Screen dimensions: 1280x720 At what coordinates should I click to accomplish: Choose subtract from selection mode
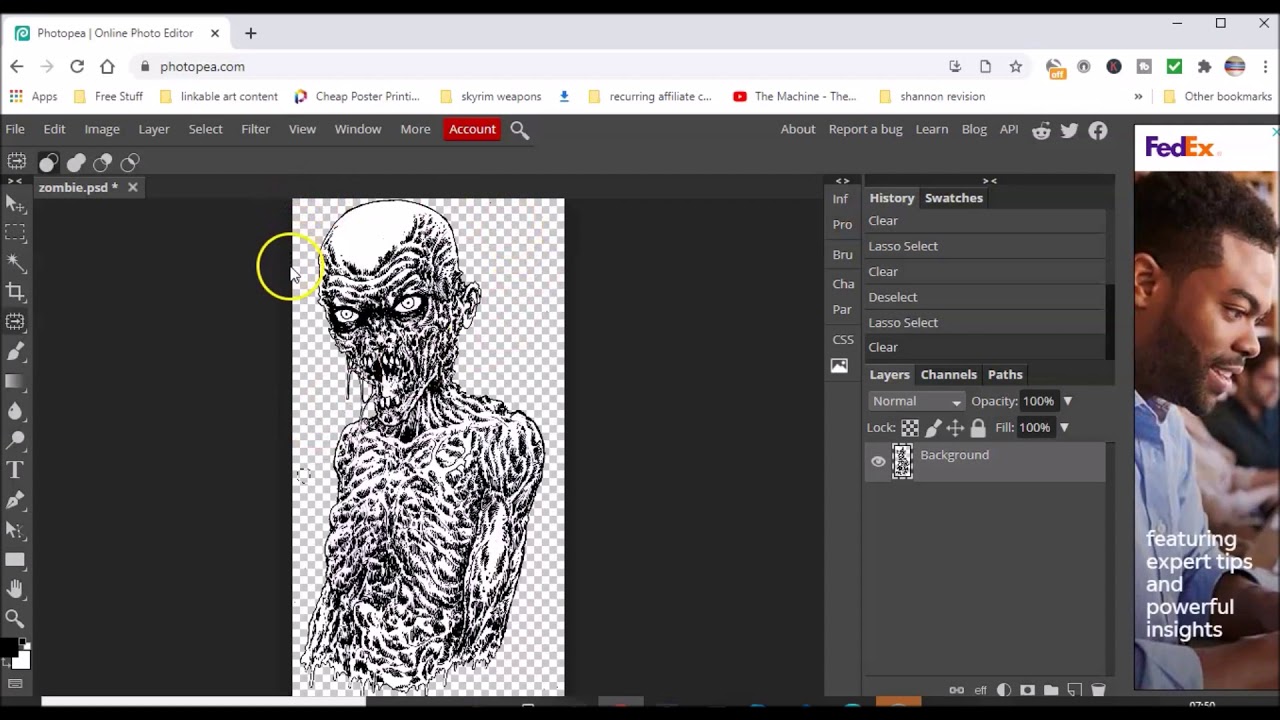[x=102, y=163]
